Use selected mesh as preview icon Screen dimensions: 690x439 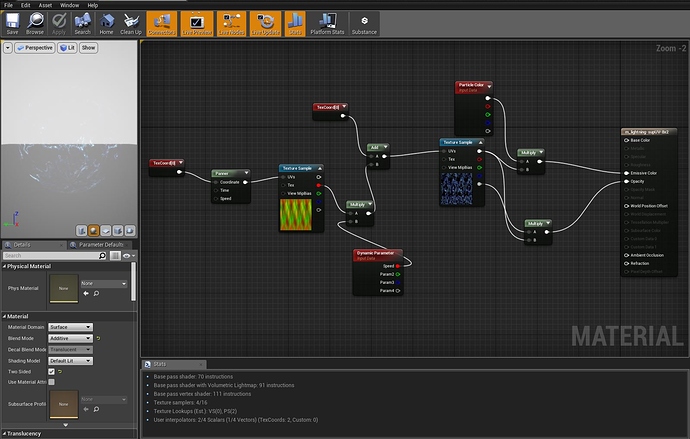pyautogui.click(x=130, y=230)
